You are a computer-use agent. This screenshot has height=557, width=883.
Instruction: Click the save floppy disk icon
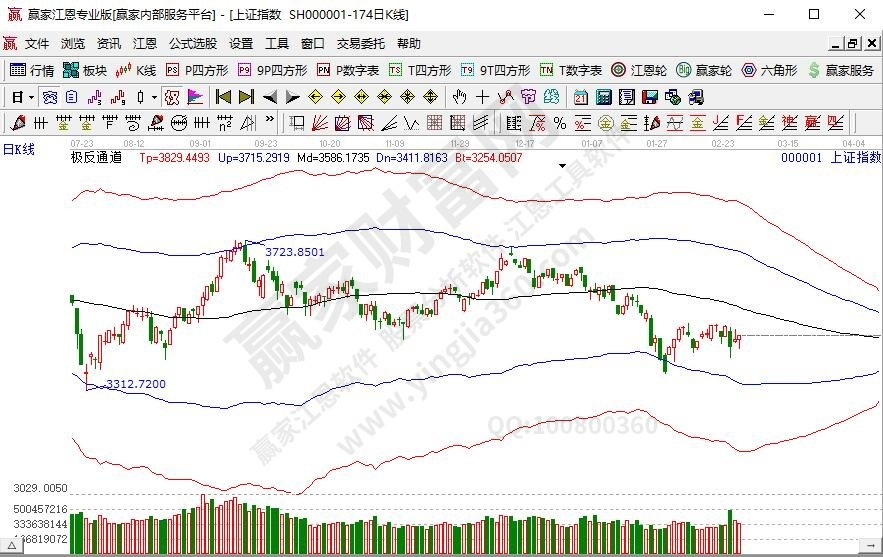[649, 97]
